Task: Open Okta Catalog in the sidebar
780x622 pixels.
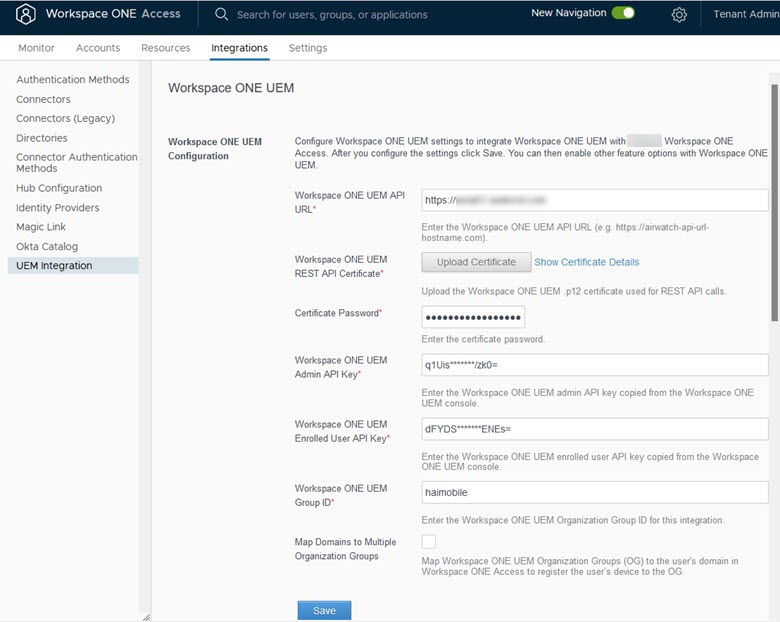Action: point(47,246)
